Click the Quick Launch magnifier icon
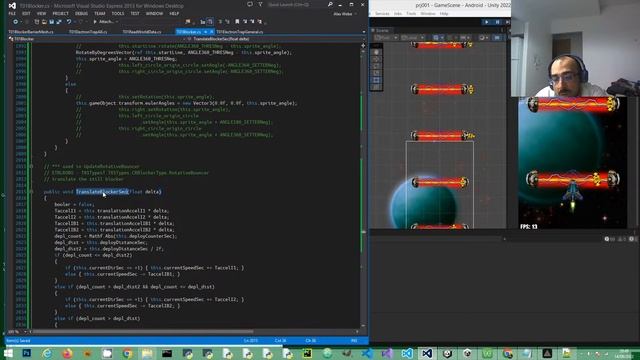This screenshot has width=640, height=360. click(330, 4)
